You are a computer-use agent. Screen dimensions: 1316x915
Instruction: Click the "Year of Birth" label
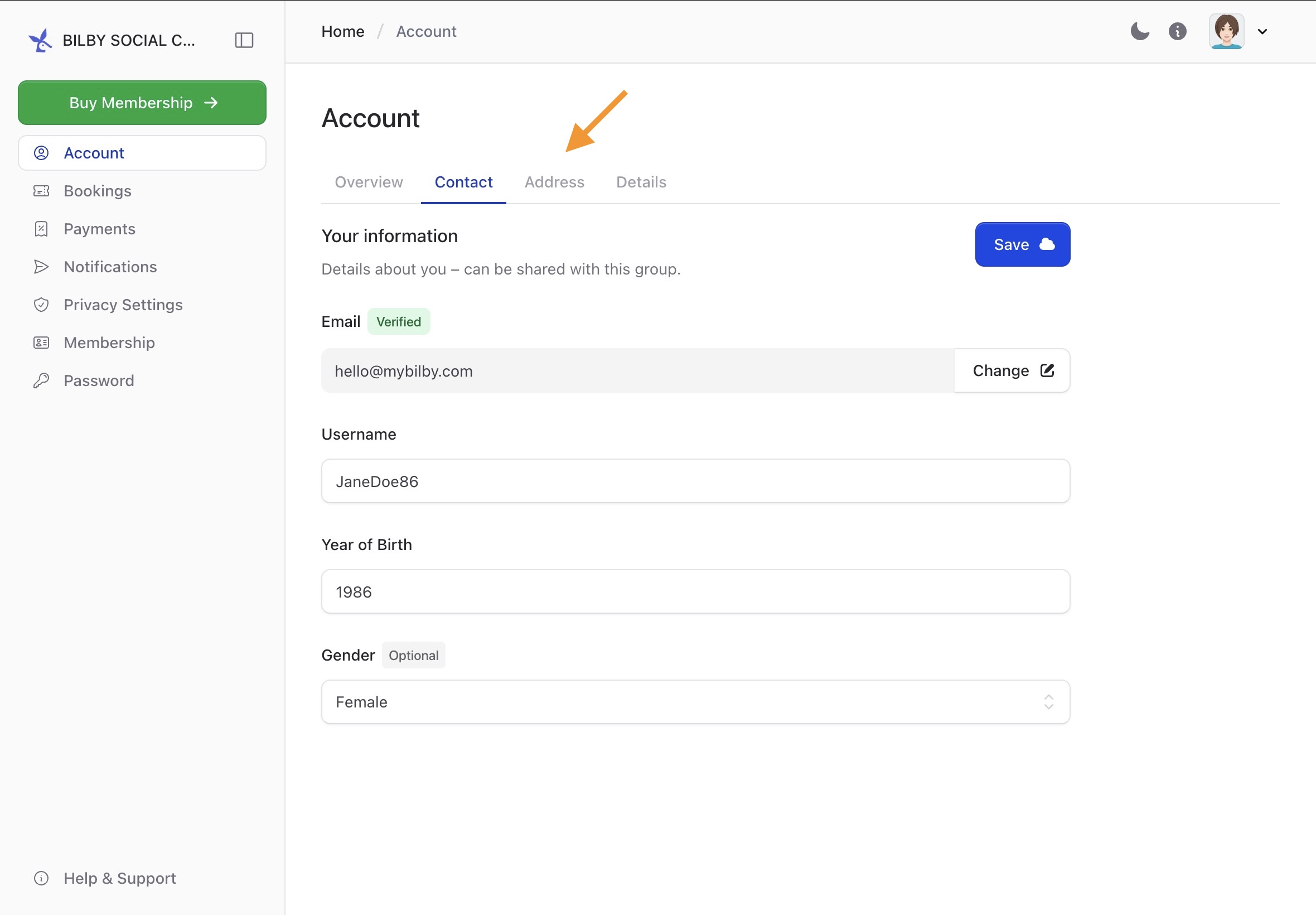367,545
